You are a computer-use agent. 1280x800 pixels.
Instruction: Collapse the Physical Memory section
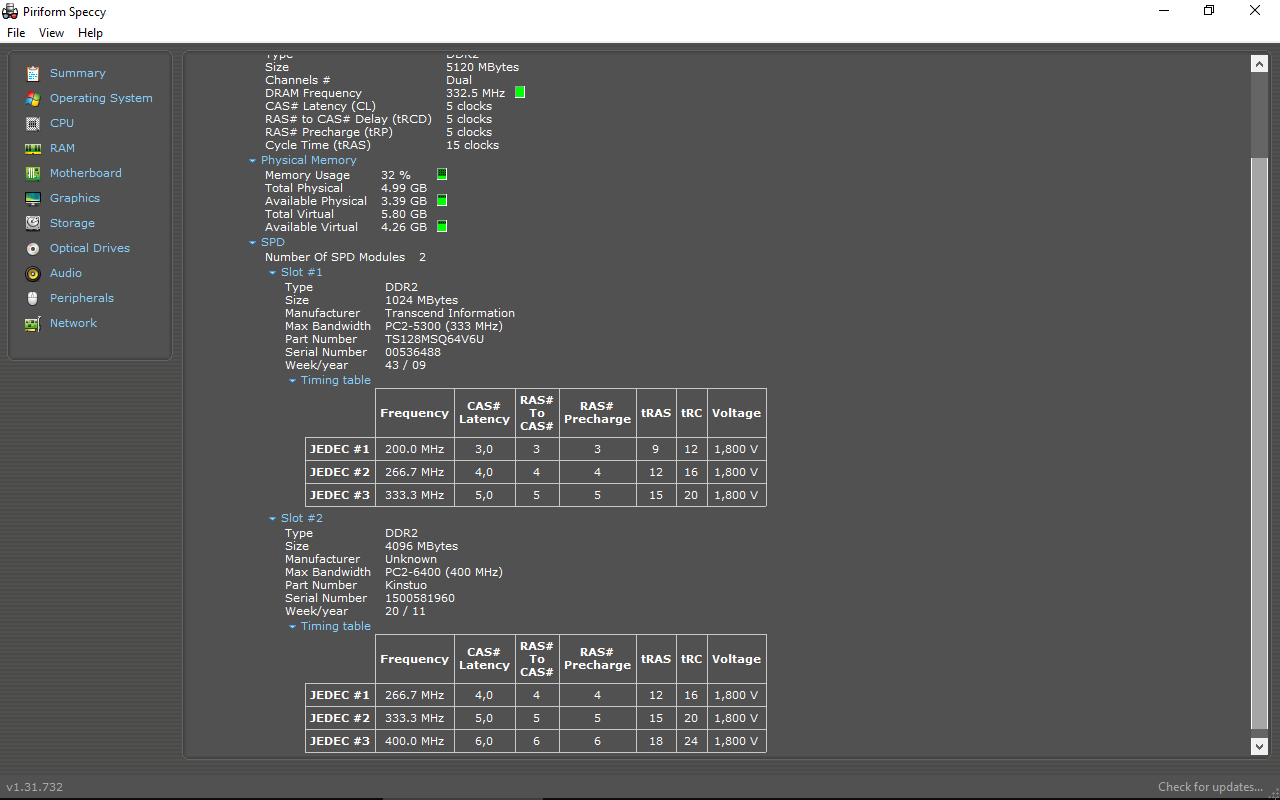tap(253, 161)
